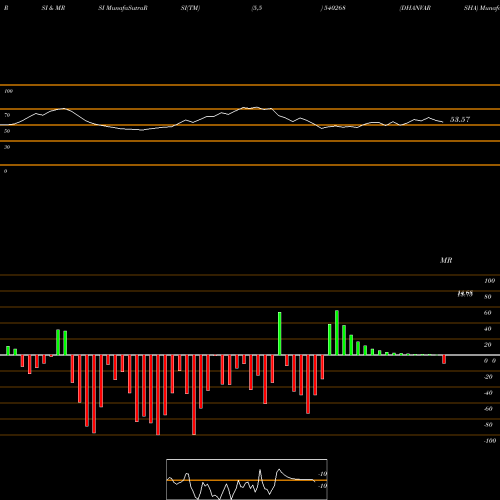
Task: Click the last red bar at right of histogram
Action: (x=444, y=359)
